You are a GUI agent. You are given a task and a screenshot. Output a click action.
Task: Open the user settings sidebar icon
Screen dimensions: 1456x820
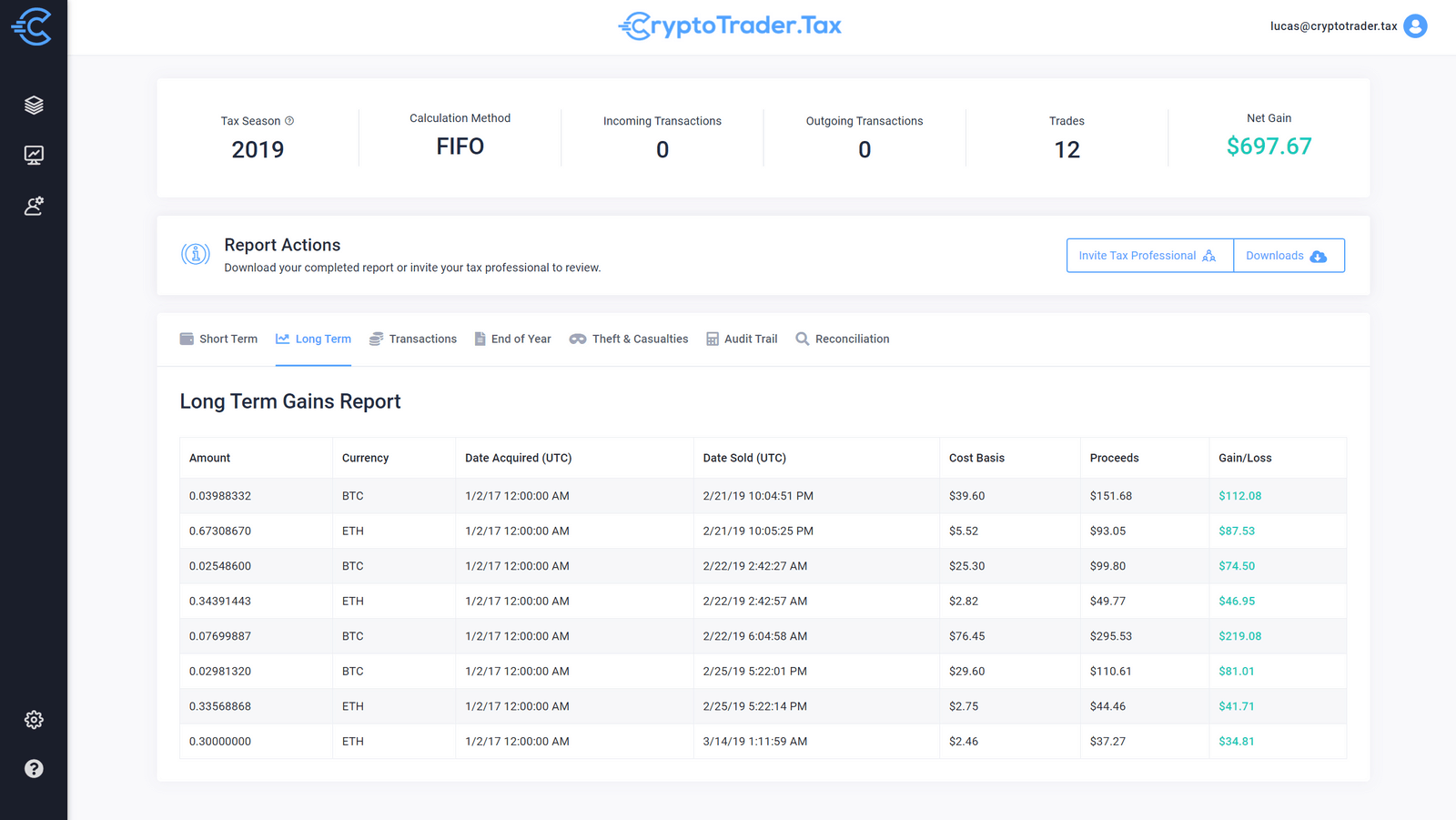pos(34,207)
